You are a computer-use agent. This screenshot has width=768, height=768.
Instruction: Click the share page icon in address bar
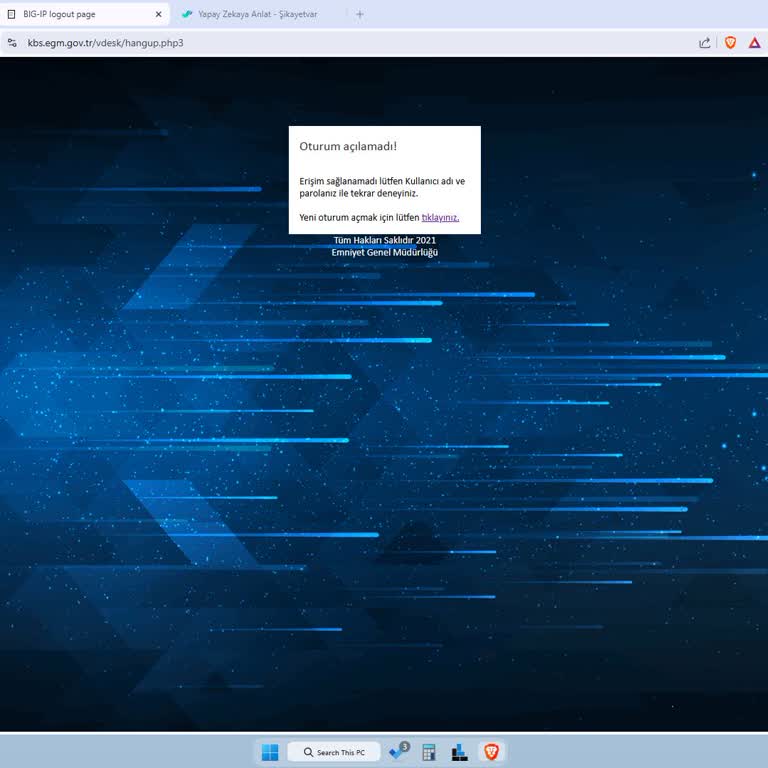pos(704,43)
